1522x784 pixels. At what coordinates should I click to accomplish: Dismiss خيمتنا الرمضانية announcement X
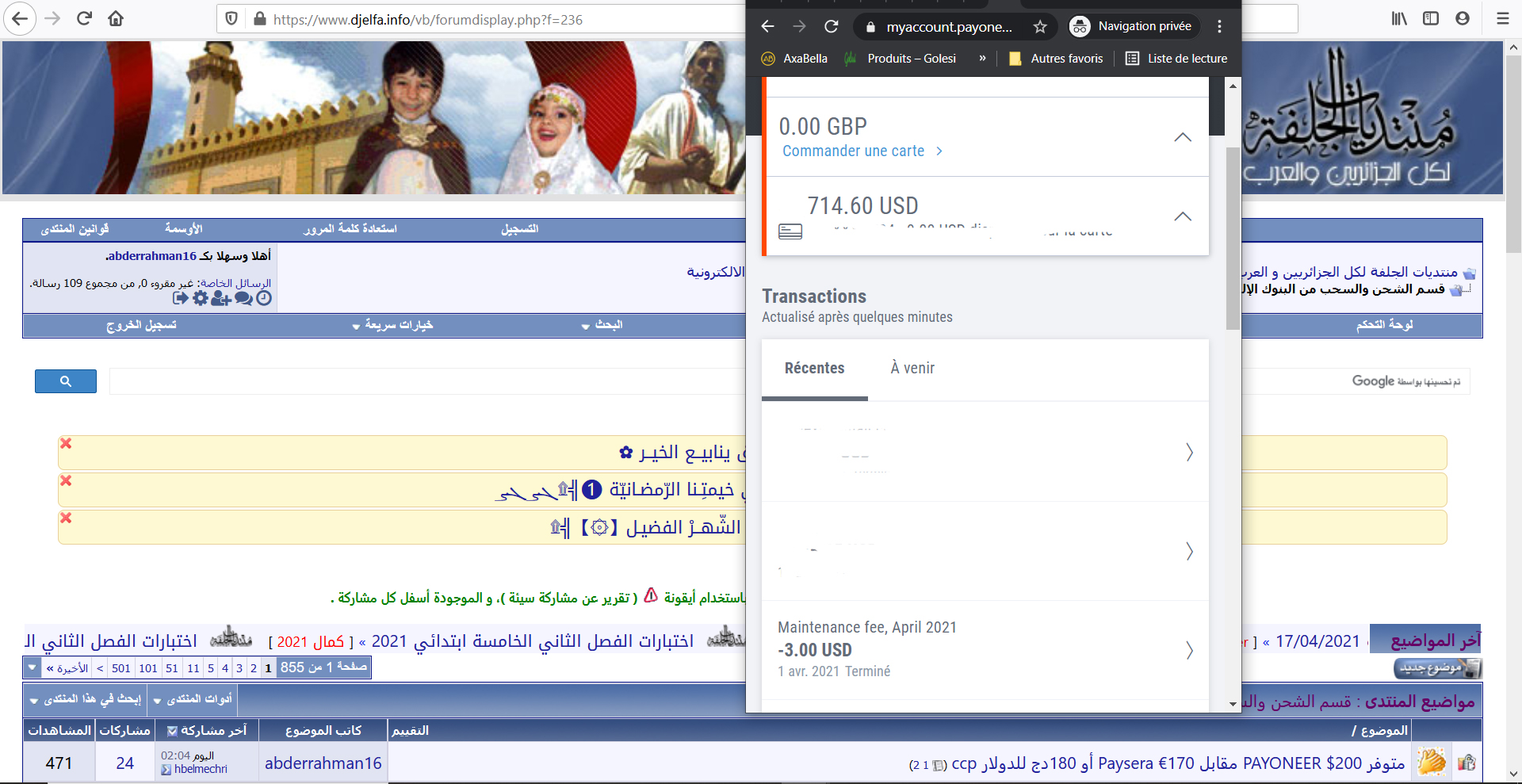[66, 480]
